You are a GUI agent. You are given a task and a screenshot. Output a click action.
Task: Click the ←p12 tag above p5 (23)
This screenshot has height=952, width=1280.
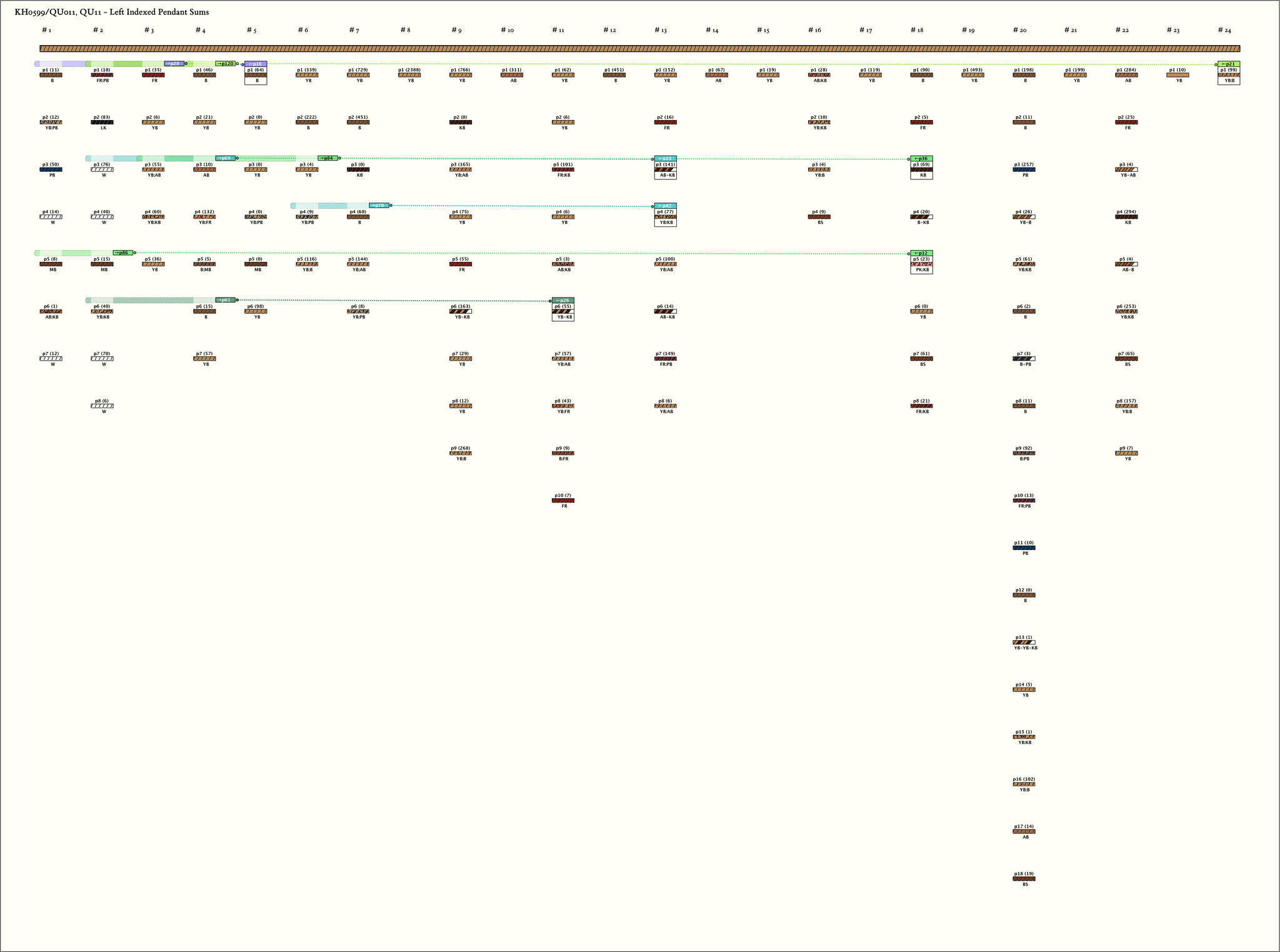[x=921, y=253]
